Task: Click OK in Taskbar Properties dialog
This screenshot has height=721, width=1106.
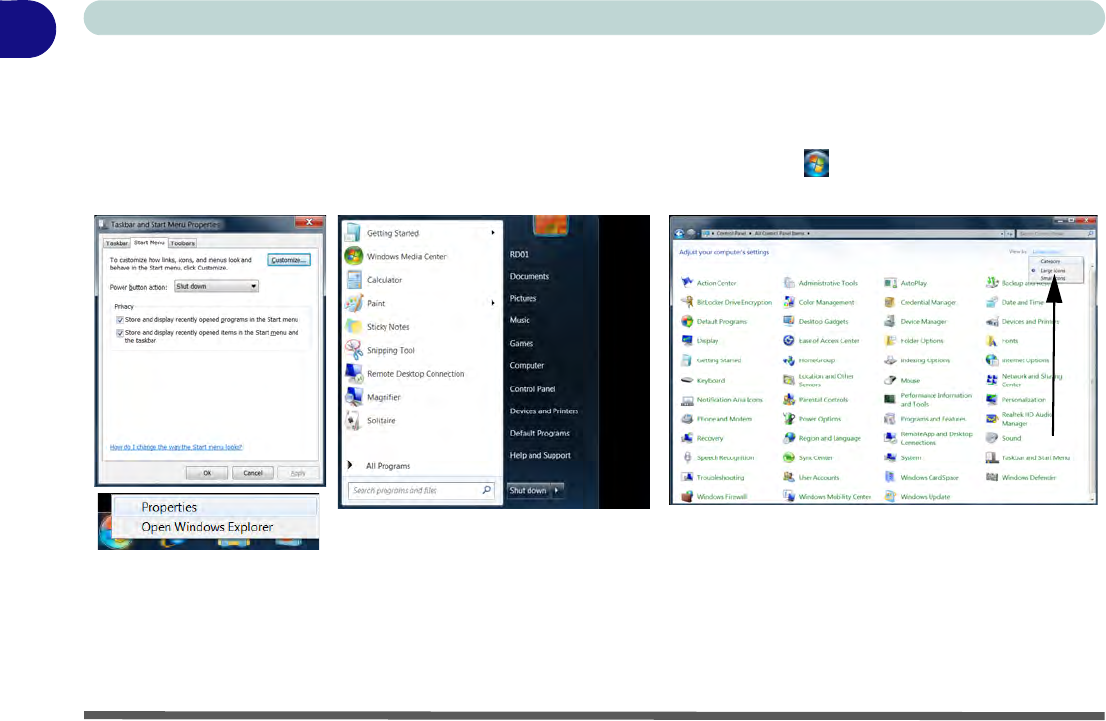Action: [207, 473]
